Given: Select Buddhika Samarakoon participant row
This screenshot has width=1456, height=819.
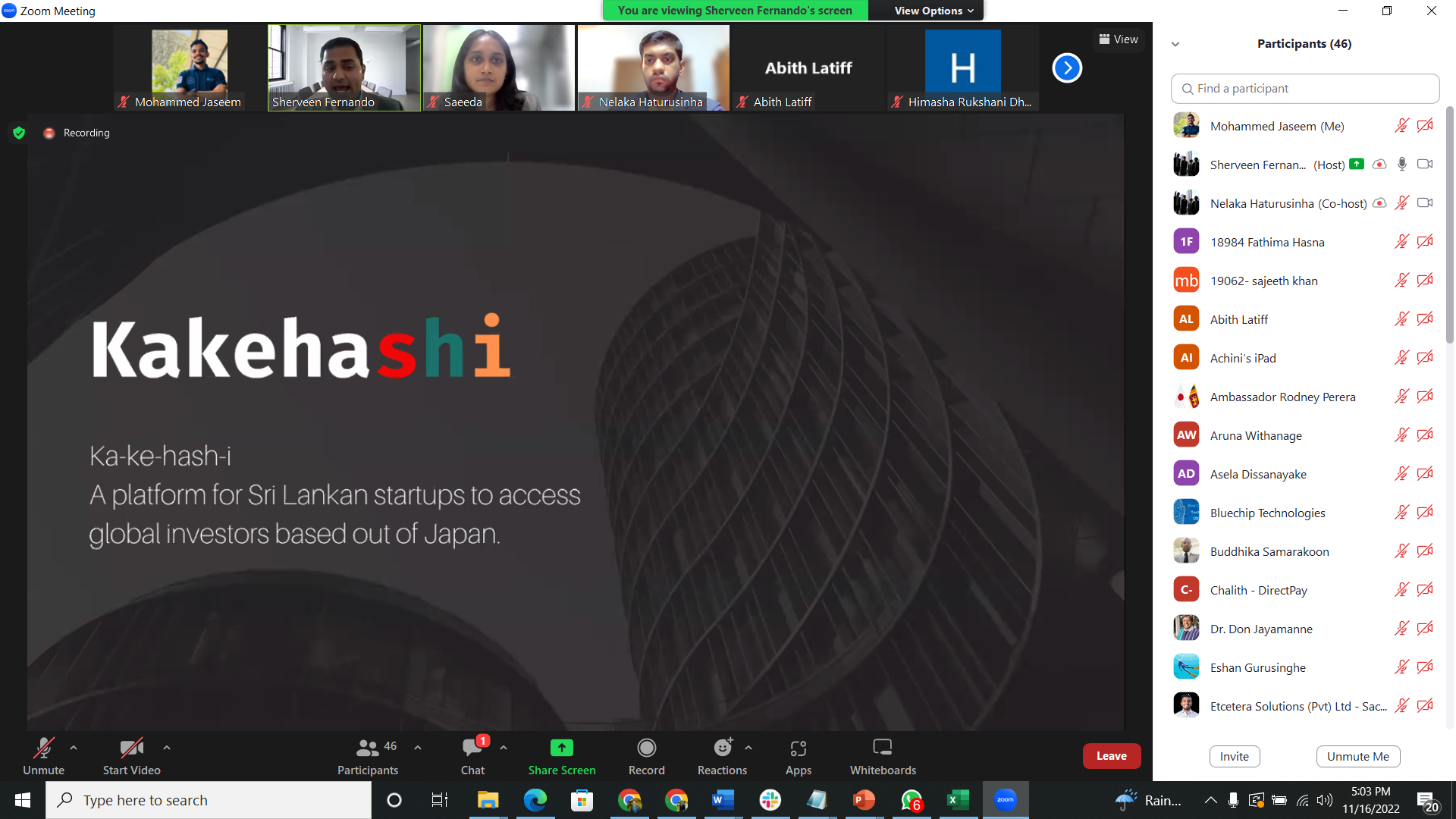Looking at the screenshot, I should click(1304, 551).
